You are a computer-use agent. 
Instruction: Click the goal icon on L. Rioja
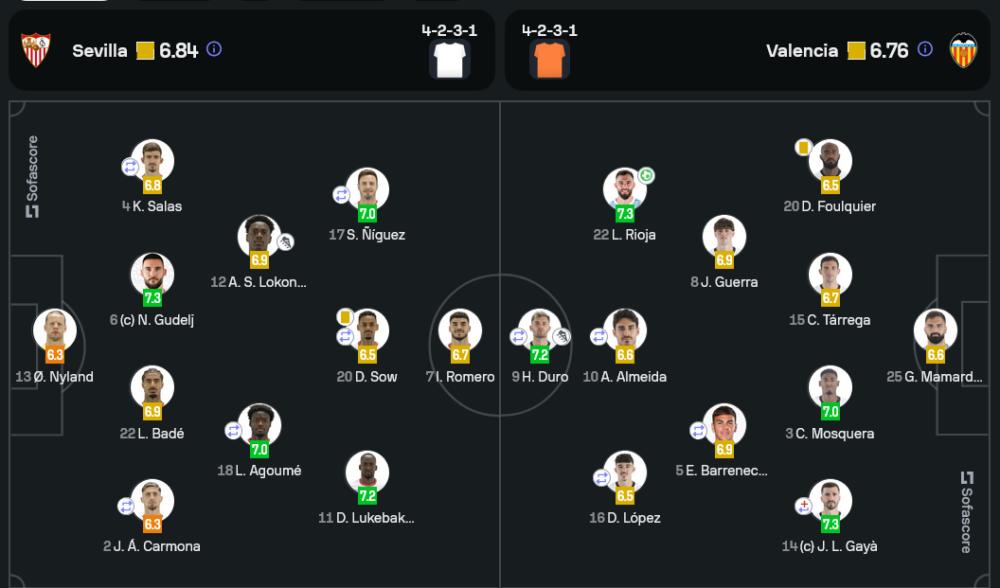pos(646,176)
